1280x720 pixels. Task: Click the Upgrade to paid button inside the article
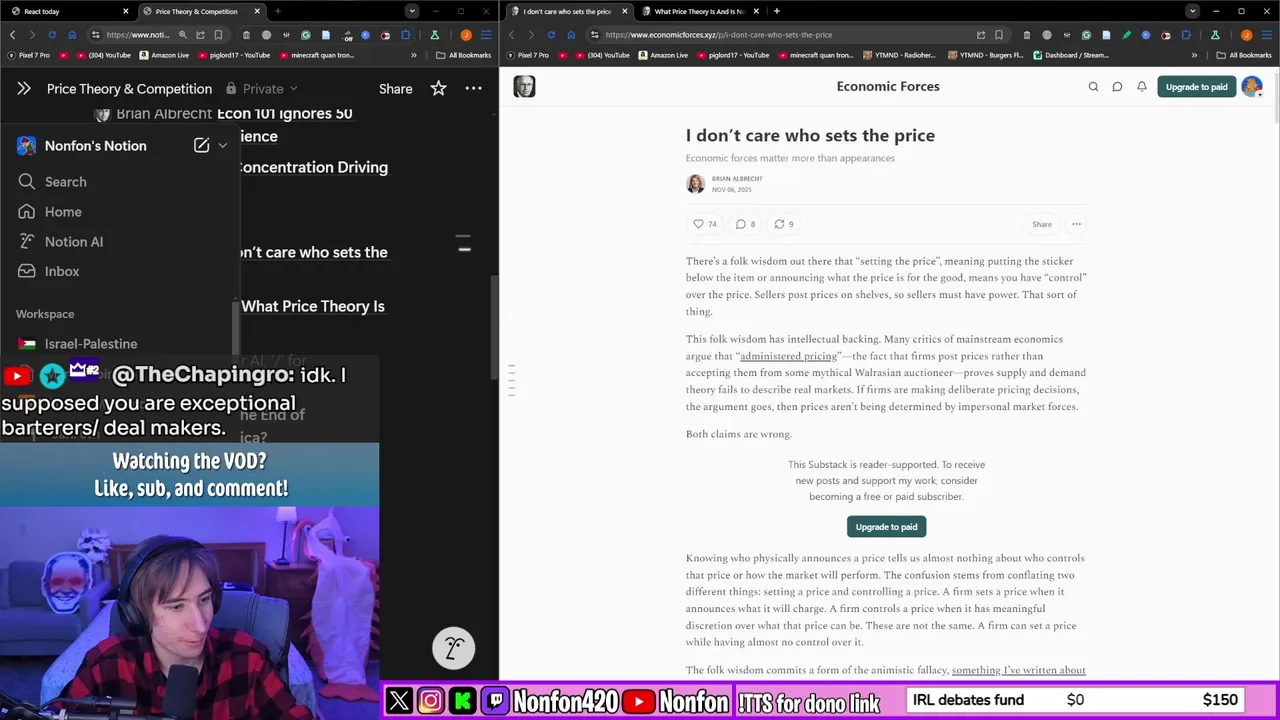coord(886,527)
